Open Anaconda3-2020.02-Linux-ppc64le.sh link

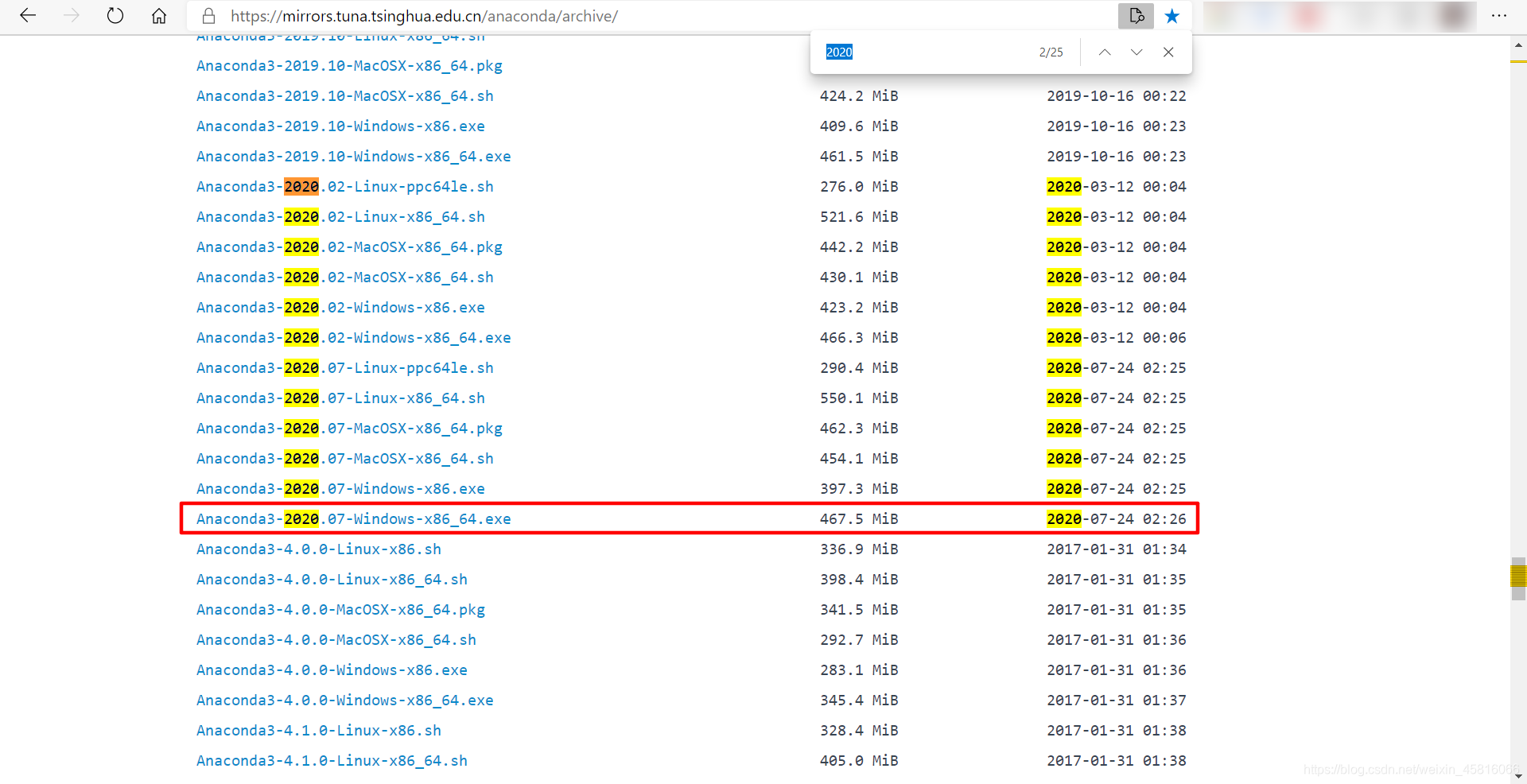[x=345, y=187]
